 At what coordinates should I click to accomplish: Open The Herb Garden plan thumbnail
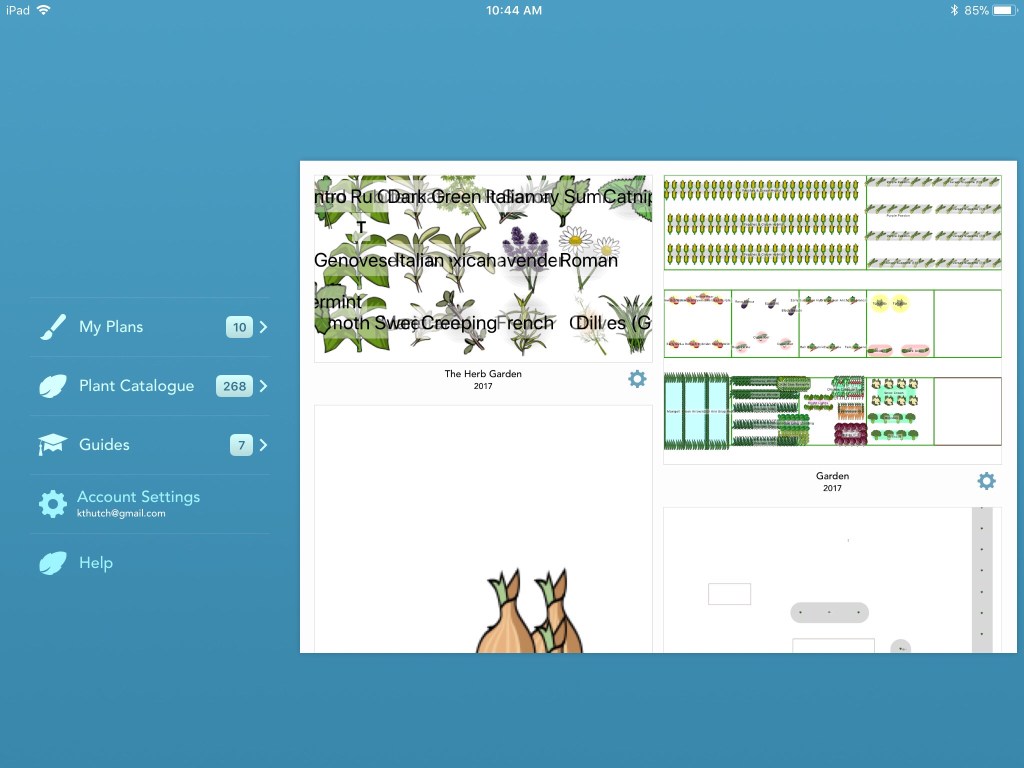pyautogui.click(x=483, y=268)
